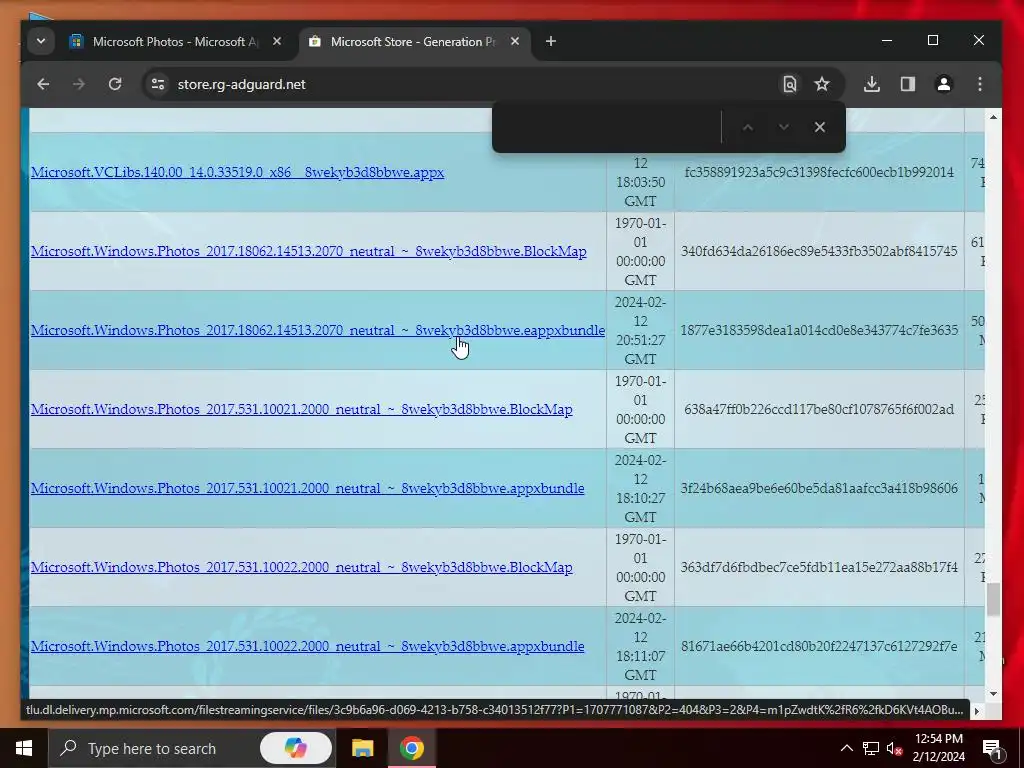Select hash 81671ae66b4201cd80b20f2247137c6127292f7e
The image size is (1024, 768).
tap(819, 647)
